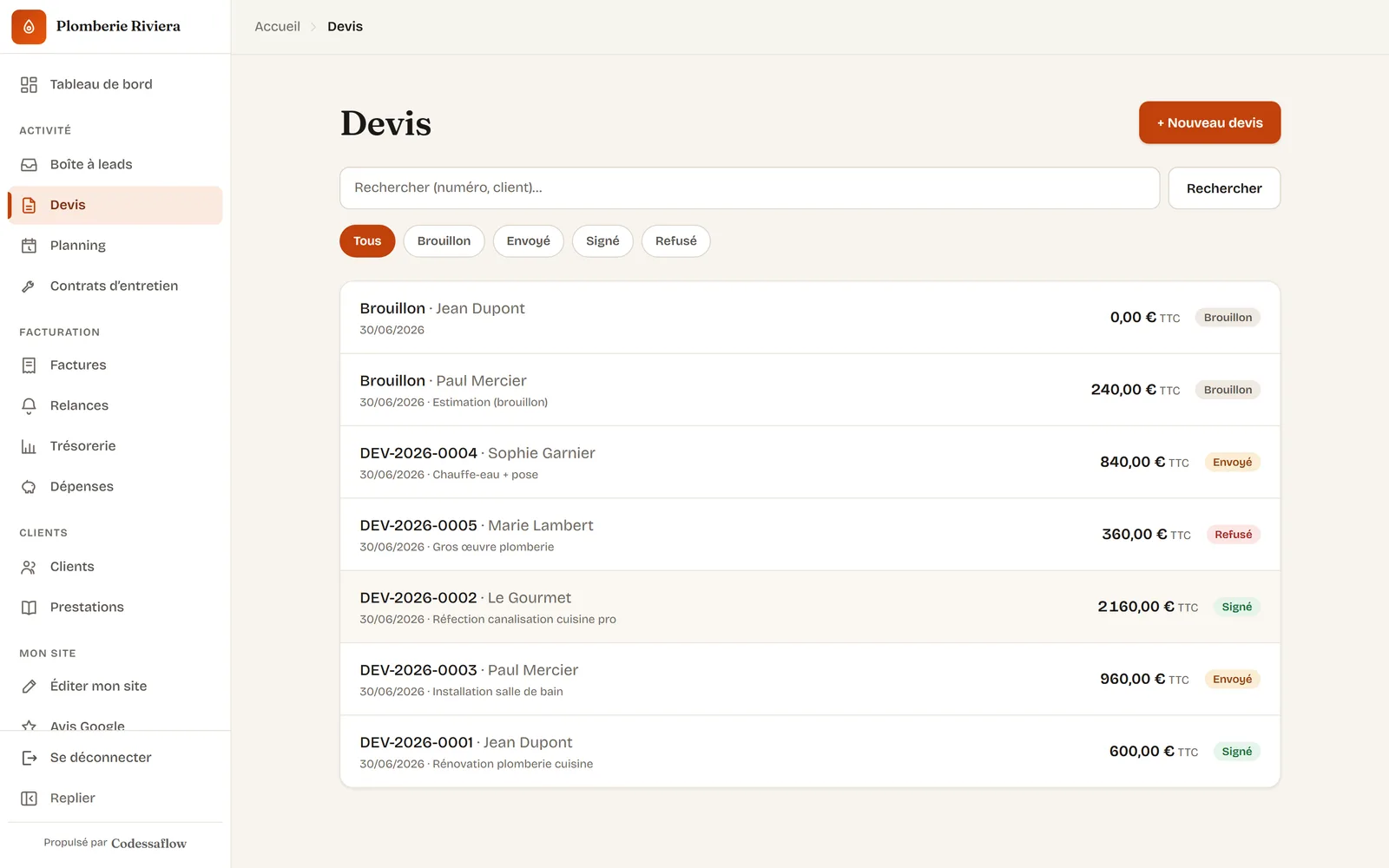This screenshot has height=868, width=1389.
Task: Click the Devis document icon in sidebar
Action: coord(29,206)
